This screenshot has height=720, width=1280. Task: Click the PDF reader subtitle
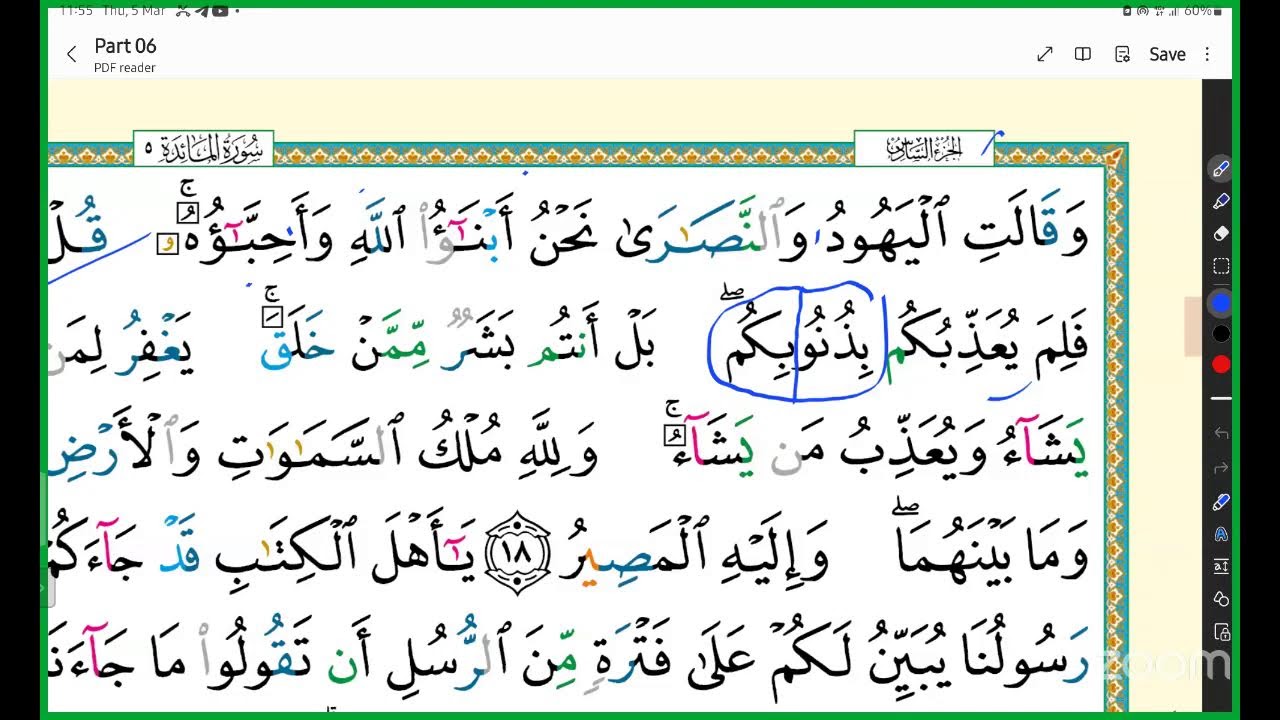tap(125, 68)
